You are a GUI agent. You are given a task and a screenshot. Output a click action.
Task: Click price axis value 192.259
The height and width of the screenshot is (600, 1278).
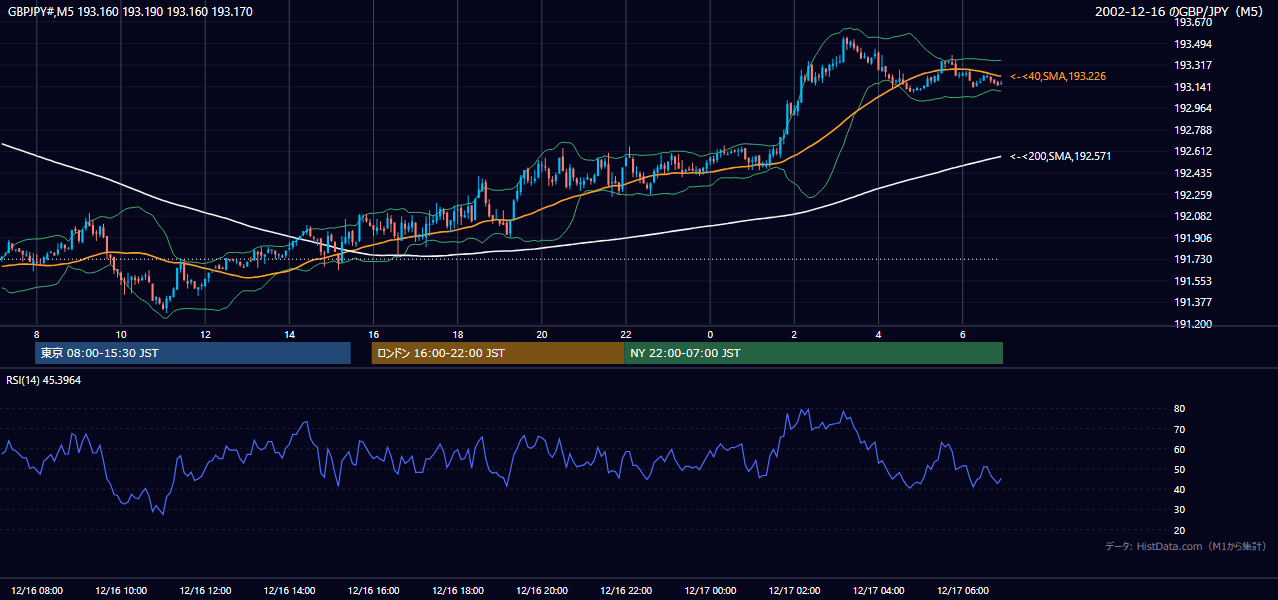[x=1192, y=195]
